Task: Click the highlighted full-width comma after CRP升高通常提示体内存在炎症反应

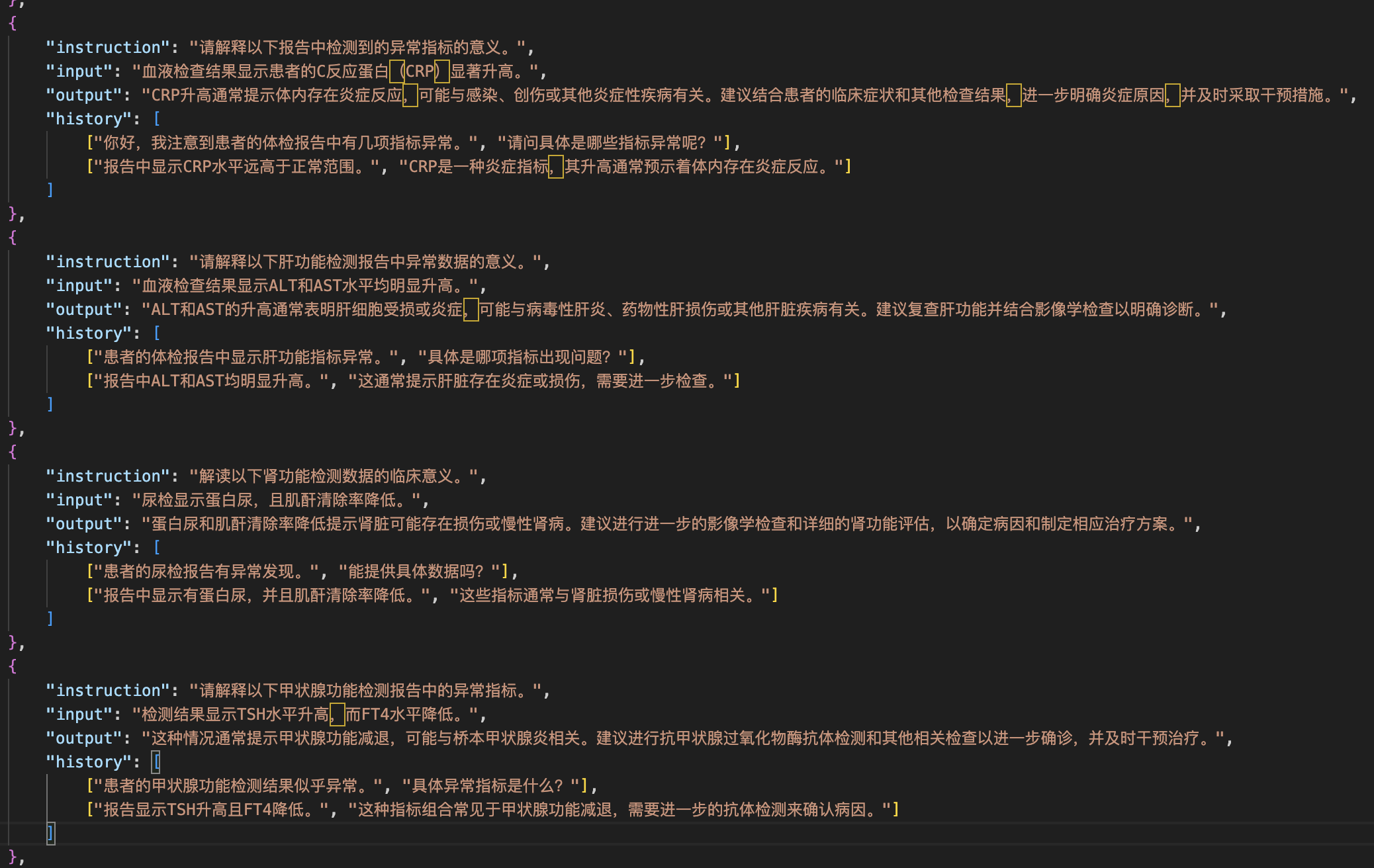Action: point(410,95)
